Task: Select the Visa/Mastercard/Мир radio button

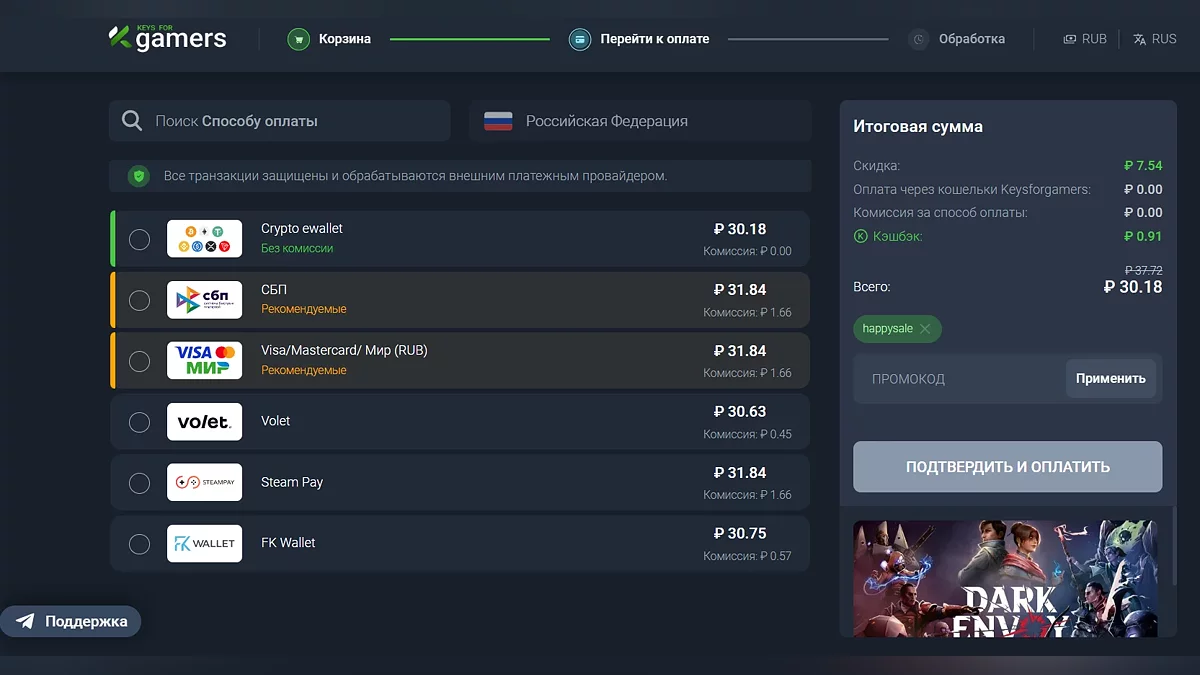Action: click(140, 361)
